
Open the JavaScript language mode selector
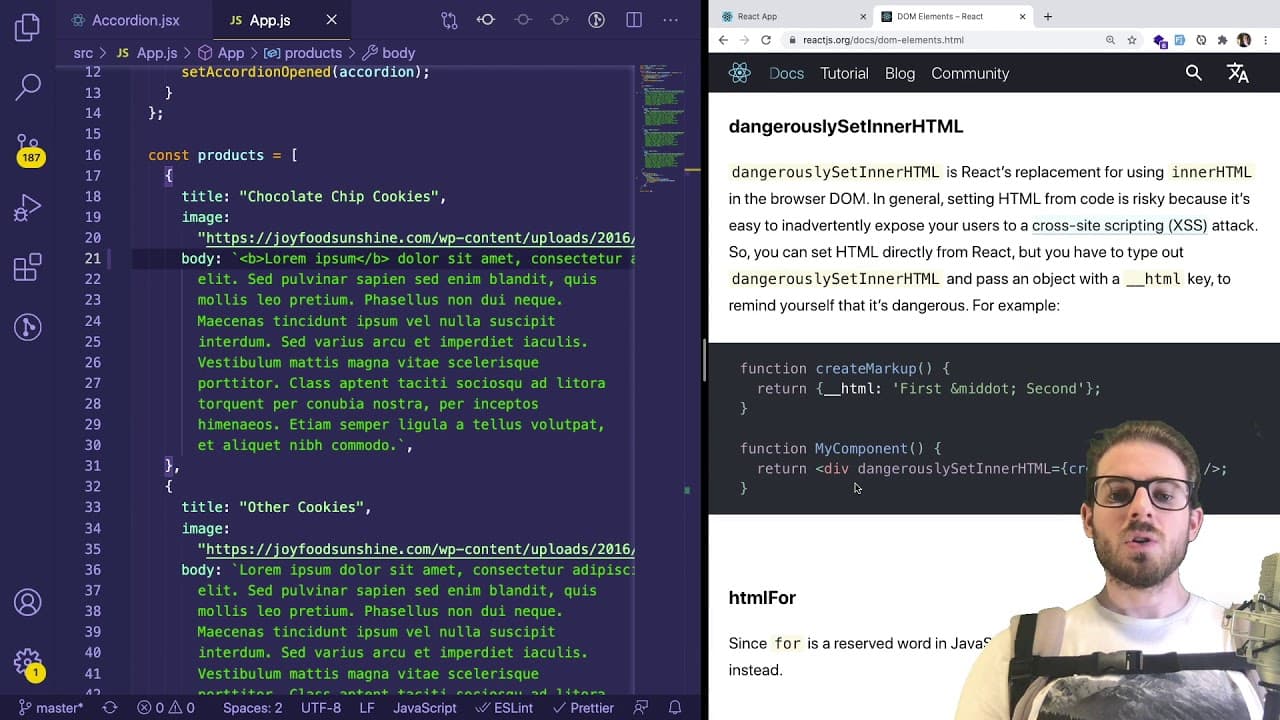[425, 707]
